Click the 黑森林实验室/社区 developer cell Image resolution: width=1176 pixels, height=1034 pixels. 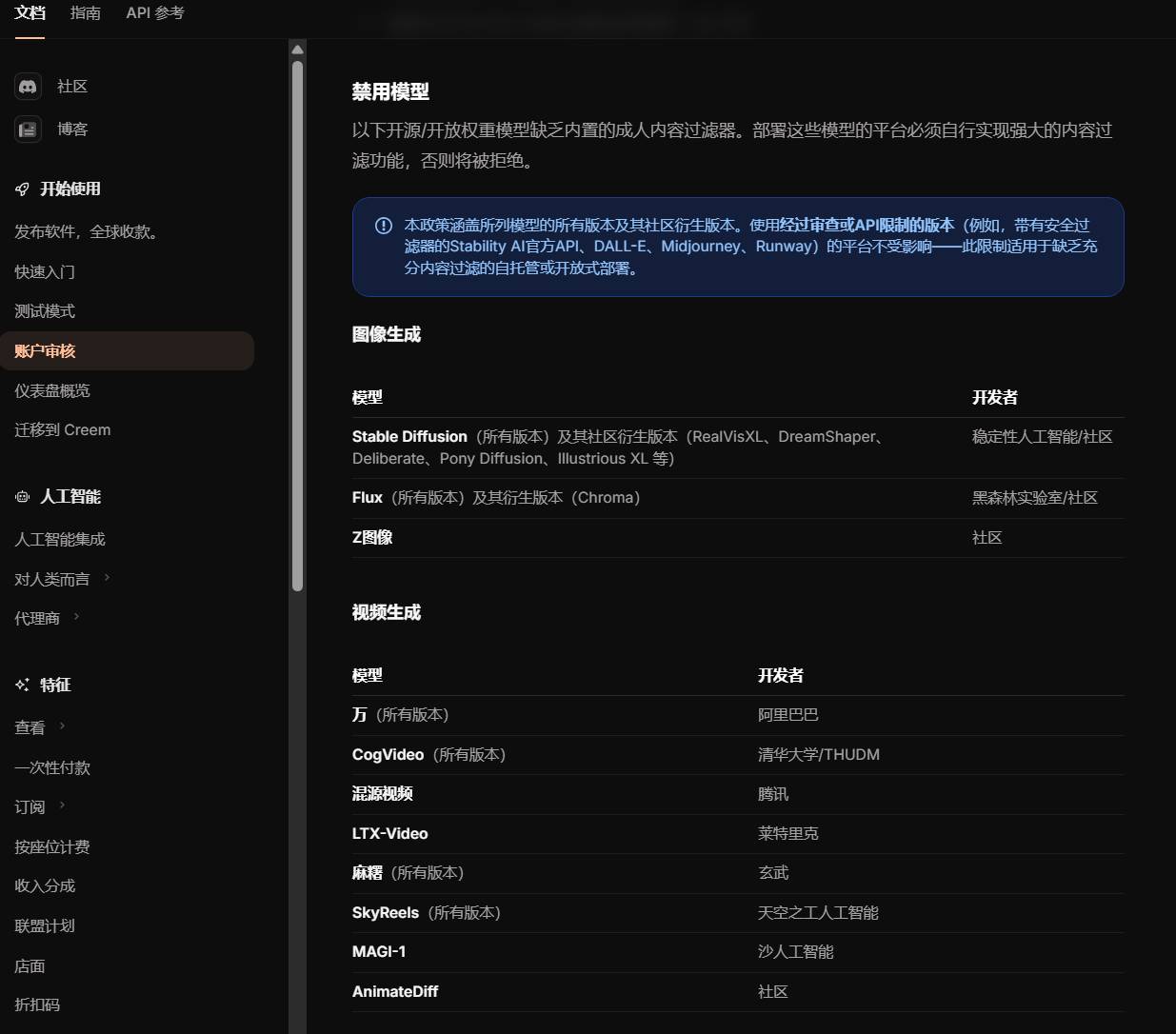1035,497
